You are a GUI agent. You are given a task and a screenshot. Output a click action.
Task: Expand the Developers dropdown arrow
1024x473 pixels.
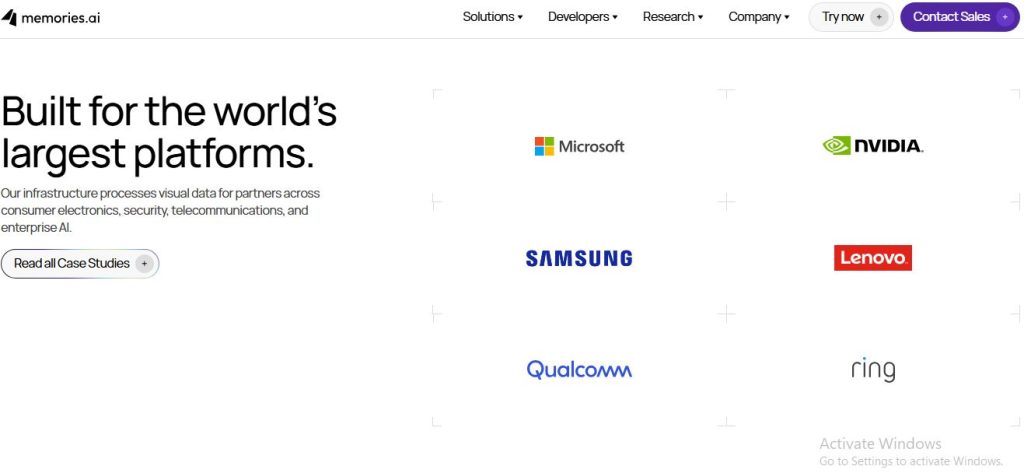pos(615,18)
